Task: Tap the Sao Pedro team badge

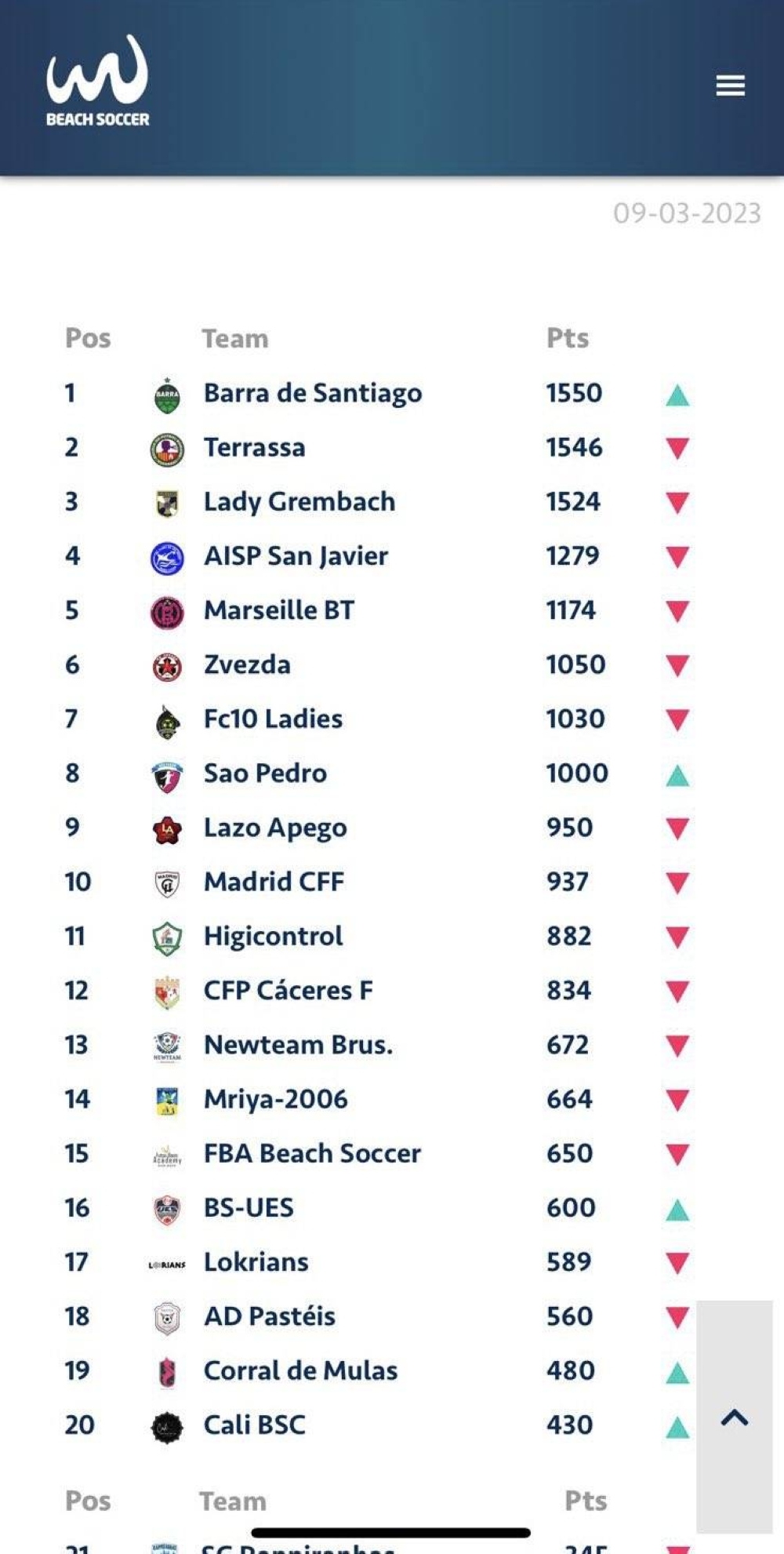Action: (x=167, y=775)
